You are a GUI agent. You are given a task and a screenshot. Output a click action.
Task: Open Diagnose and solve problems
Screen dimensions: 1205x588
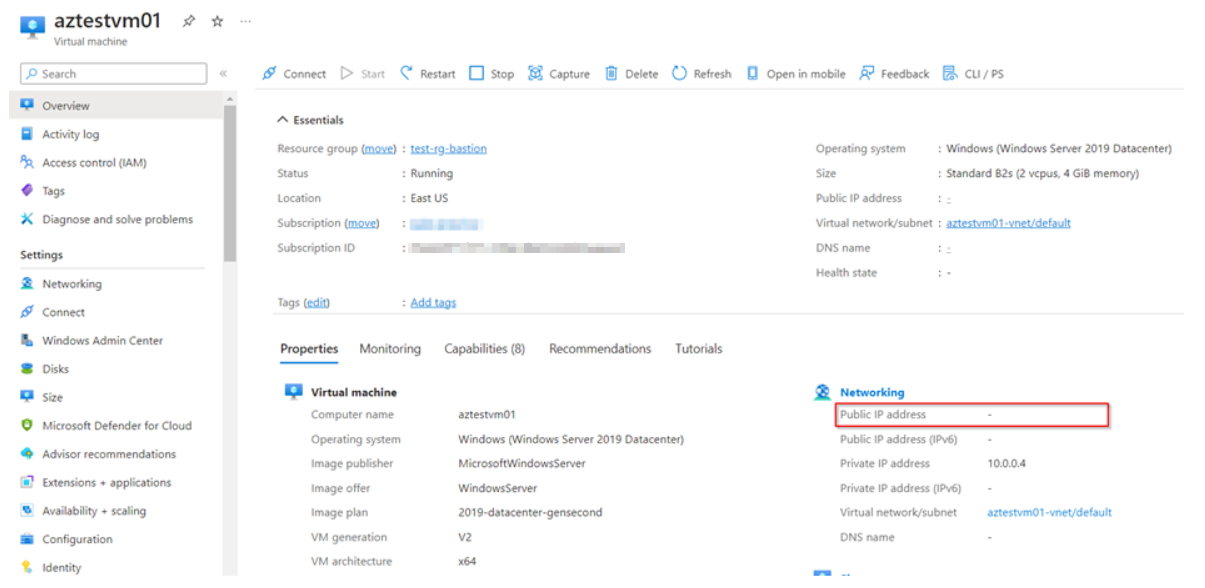115,219
